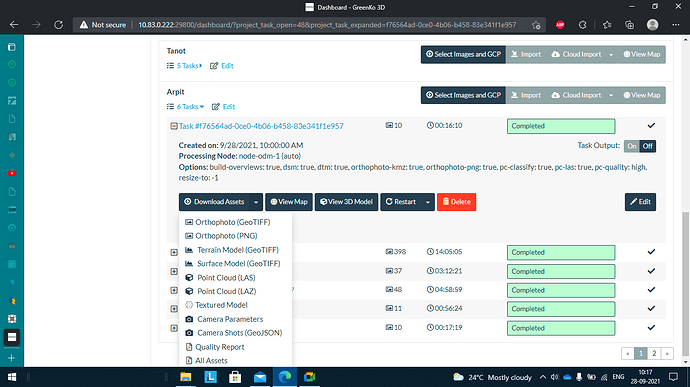Collapse Task #f76564ad with the minus box

[174, 126]
